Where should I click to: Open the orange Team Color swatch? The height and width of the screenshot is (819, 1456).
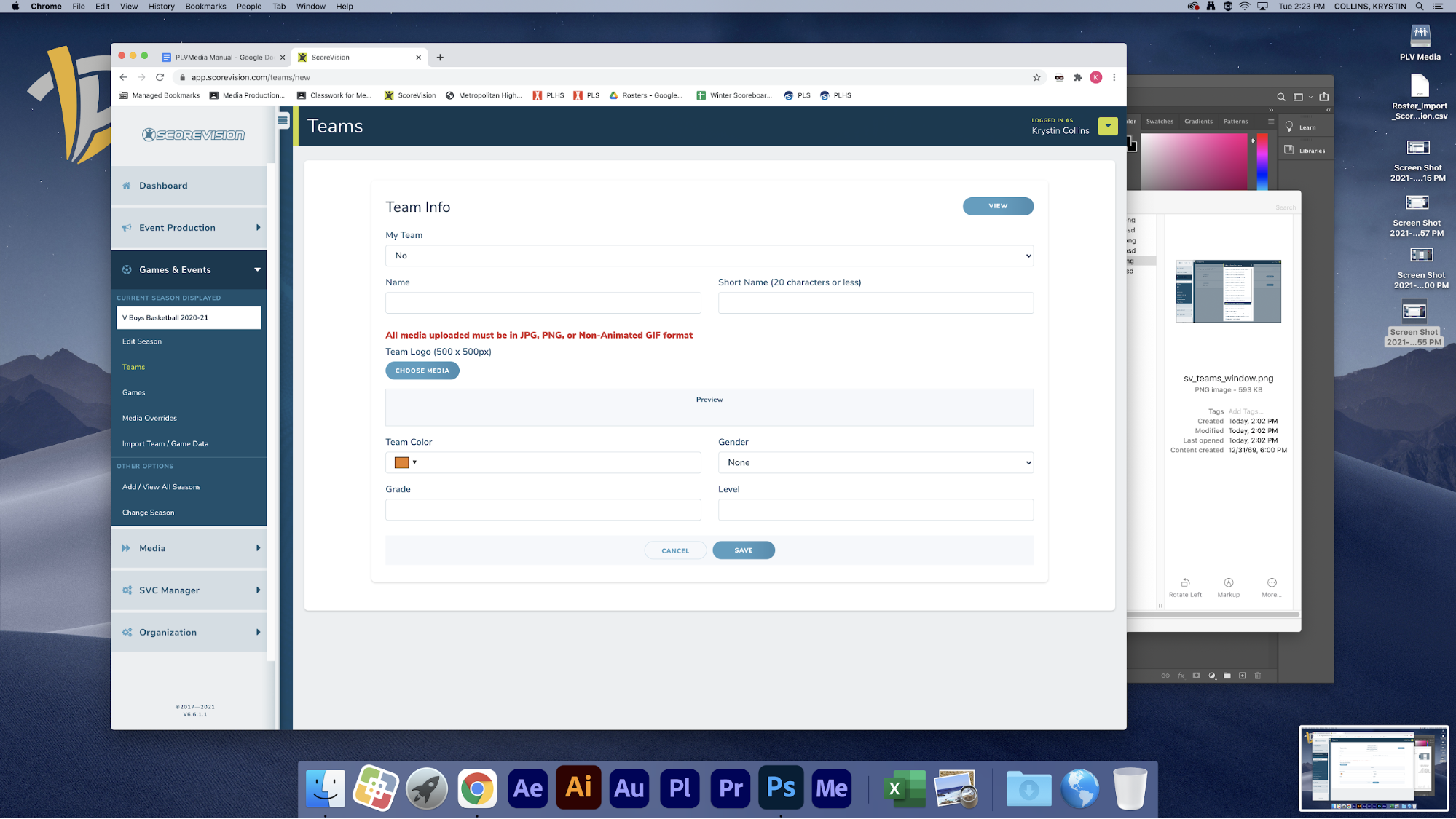401,462
